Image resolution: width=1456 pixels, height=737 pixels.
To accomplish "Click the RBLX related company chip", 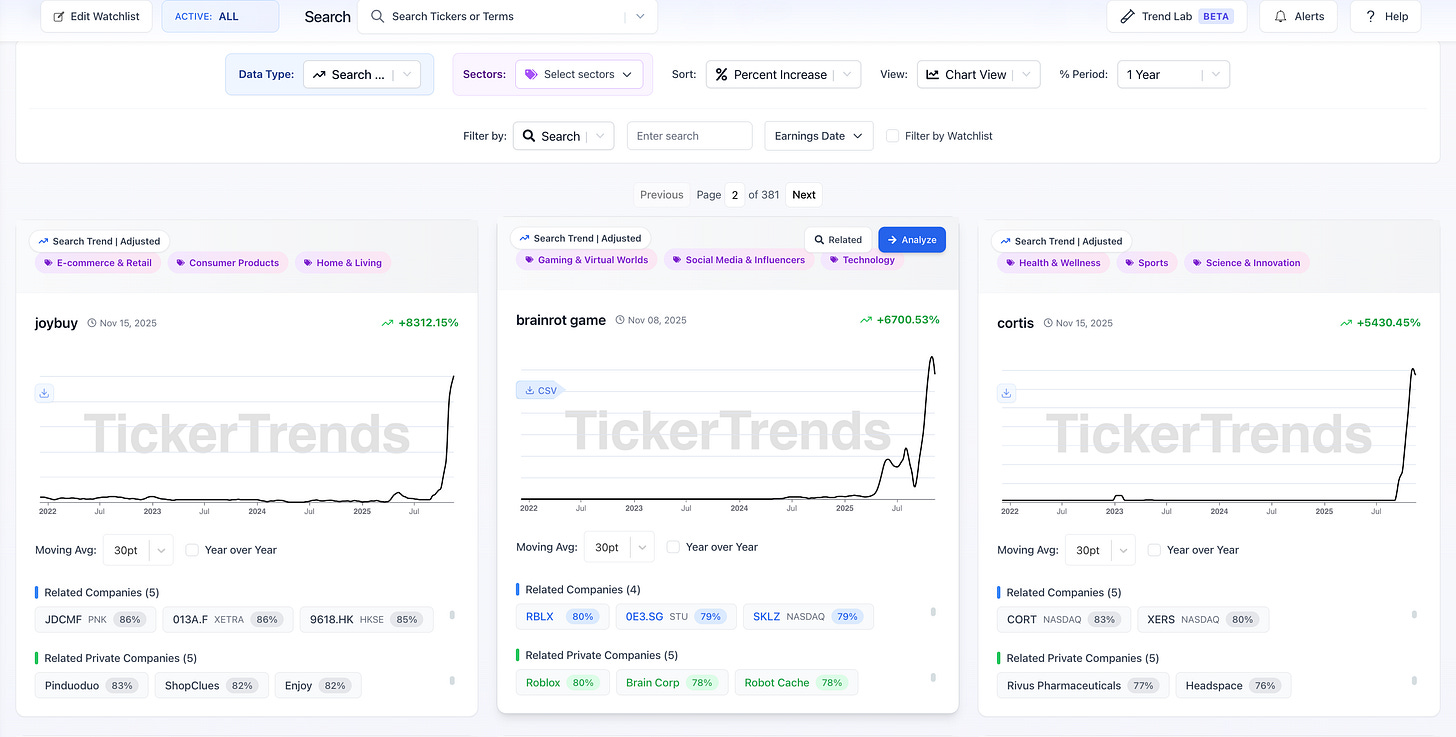I will point(562,616).
